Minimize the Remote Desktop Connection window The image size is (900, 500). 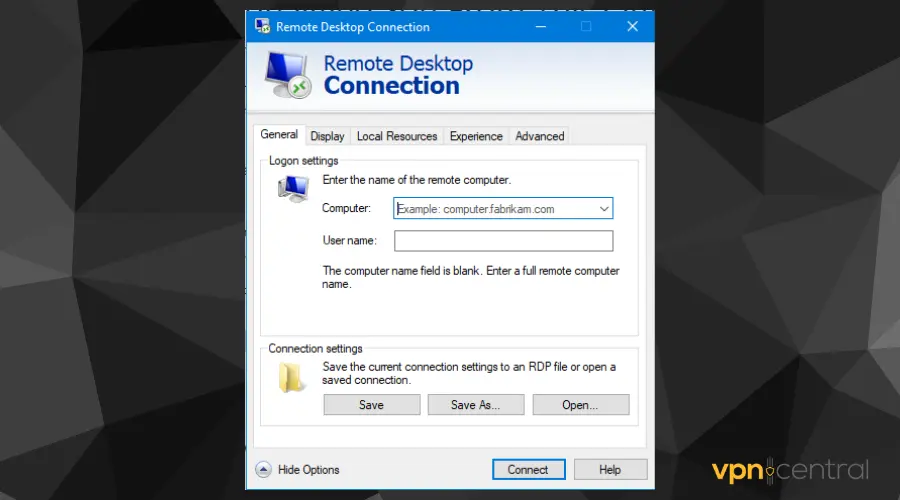tap(541, 26)
